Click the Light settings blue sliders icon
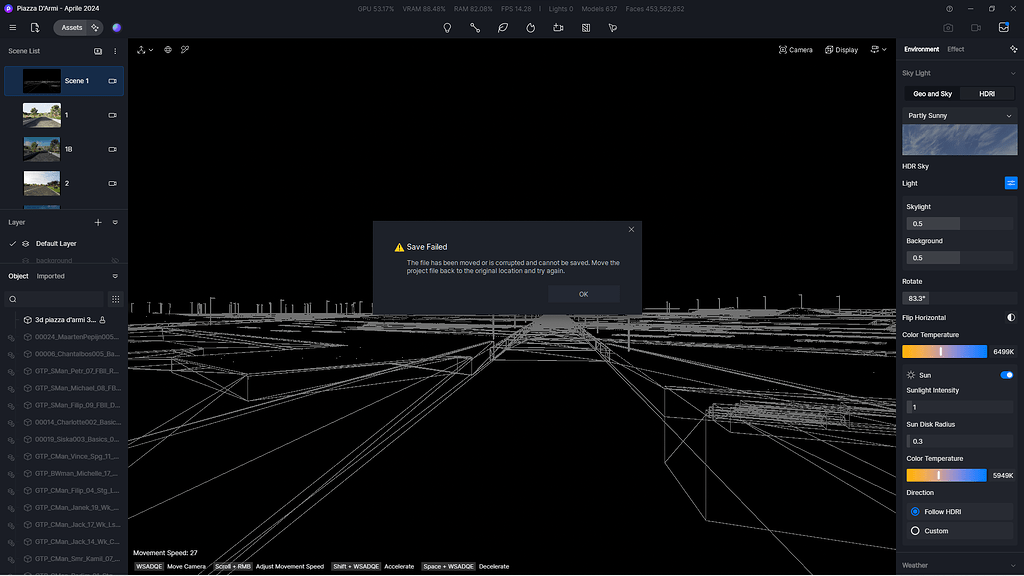This screenshot has width=1024, height=576. point(1011,183)
